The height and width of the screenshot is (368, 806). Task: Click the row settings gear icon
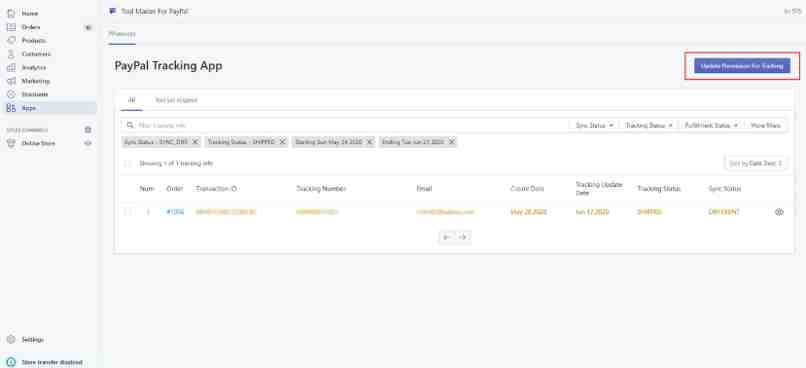click(779, 212)
